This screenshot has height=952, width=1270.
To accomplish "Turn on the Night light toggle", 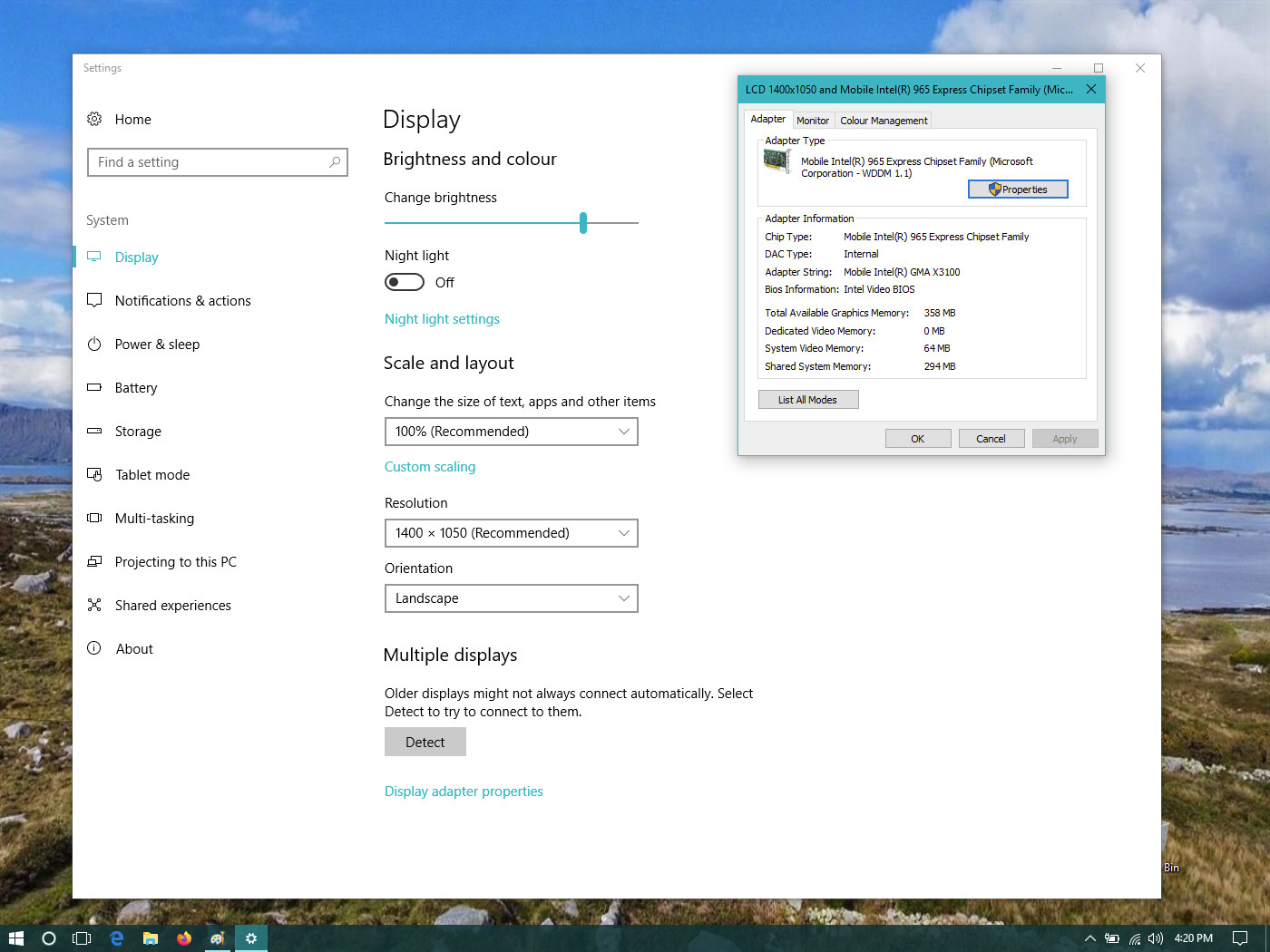I will [x=405, y=282].
